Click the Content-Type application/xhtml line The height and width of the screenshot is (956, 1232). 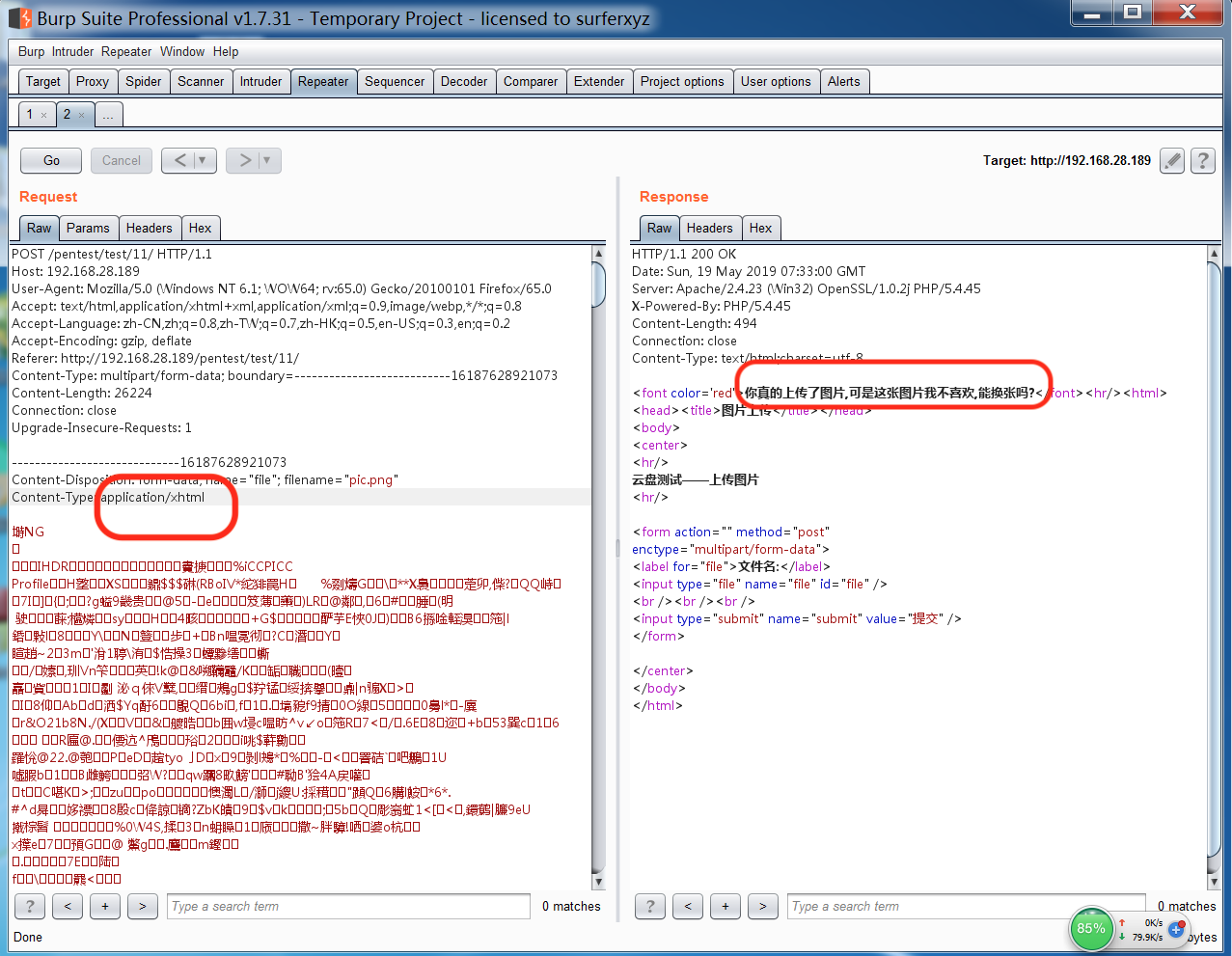click(x=108, y=497)
